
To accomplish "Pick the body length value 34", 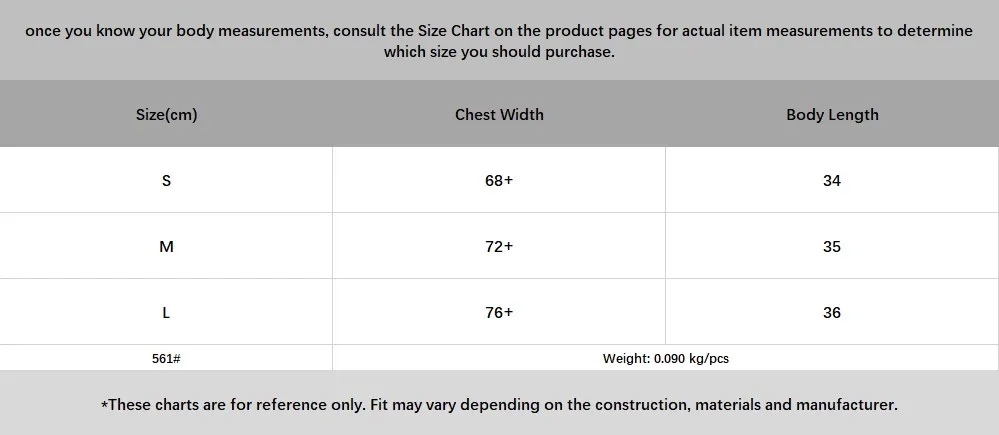I will [832, 181].
